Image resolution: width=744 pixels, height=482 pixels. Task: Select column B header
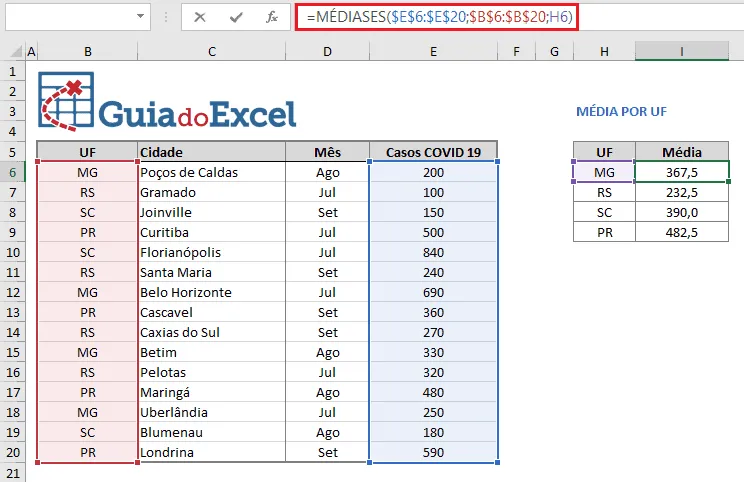pos(88,52)
